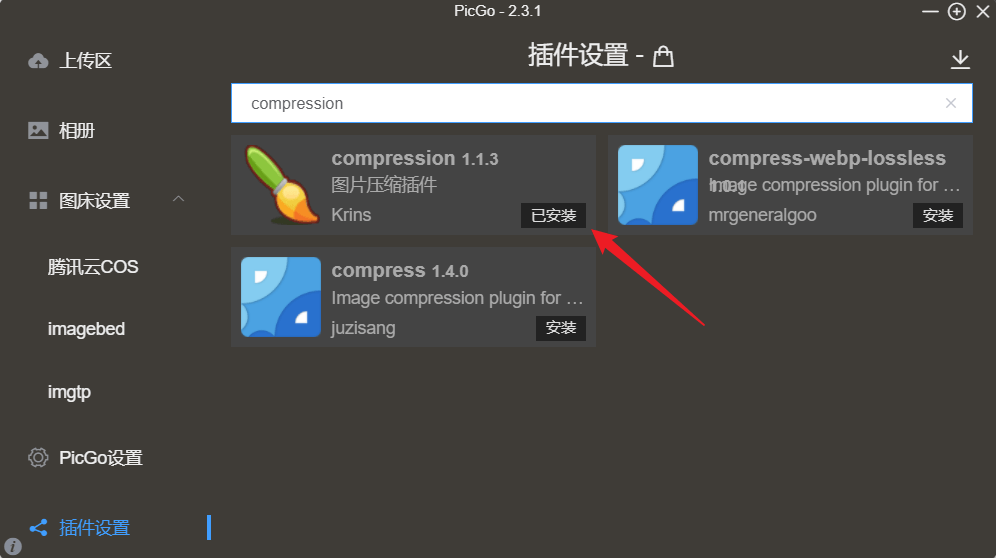Click the image host settings grid icon
This screenshot has height=558, width=996.
click(38, 201)
